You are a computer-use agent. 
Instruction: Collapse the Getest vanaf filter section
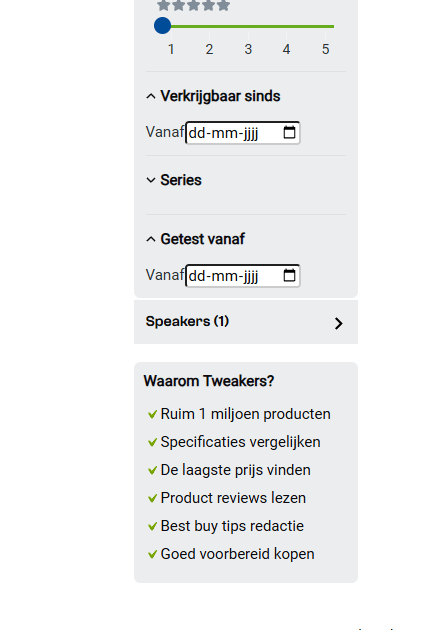tap(195, 239)
